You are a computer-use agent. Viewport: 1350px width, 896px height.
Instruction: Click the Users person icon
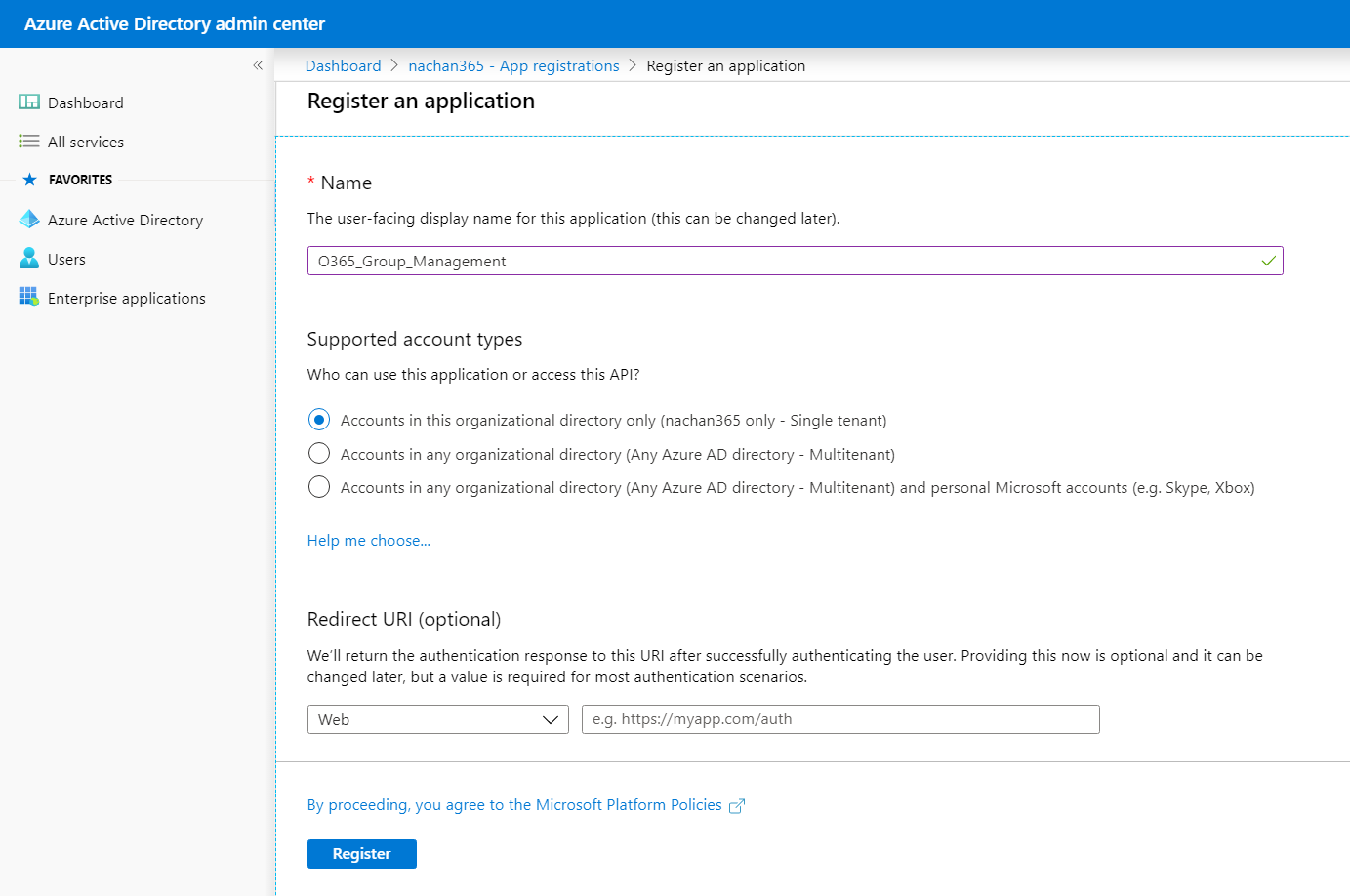click(29, 259)
